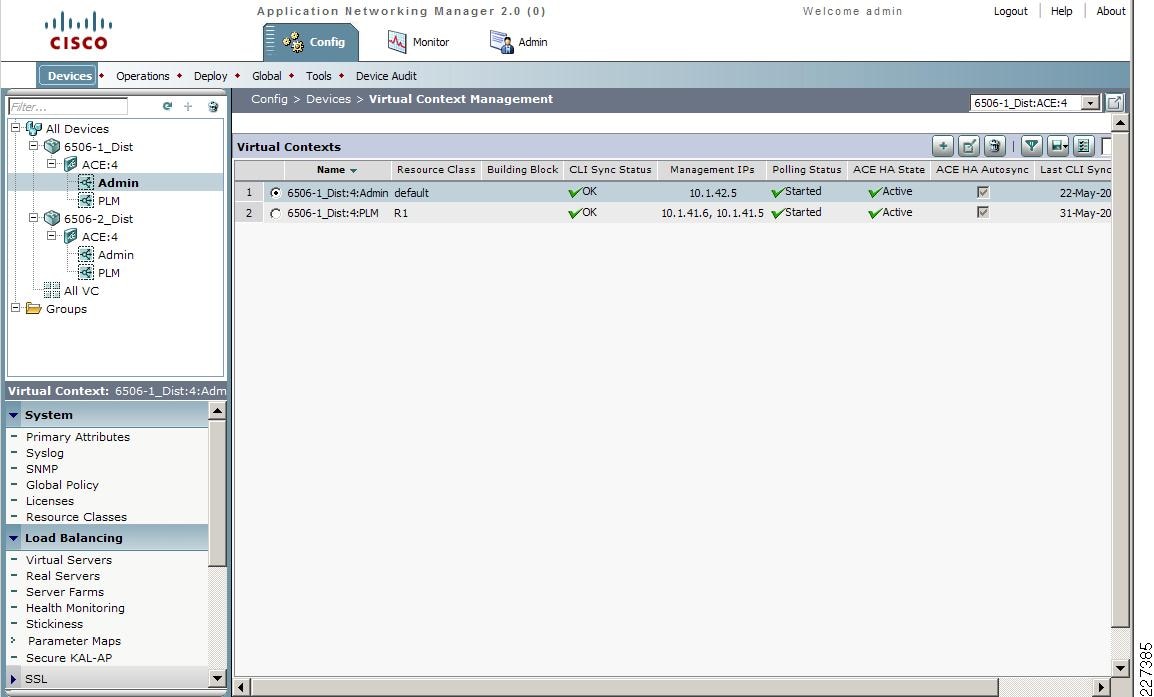The image size is (1154, 697).
Task: Collapse the All Devices tree node
Action: click(x=15, y=128)
